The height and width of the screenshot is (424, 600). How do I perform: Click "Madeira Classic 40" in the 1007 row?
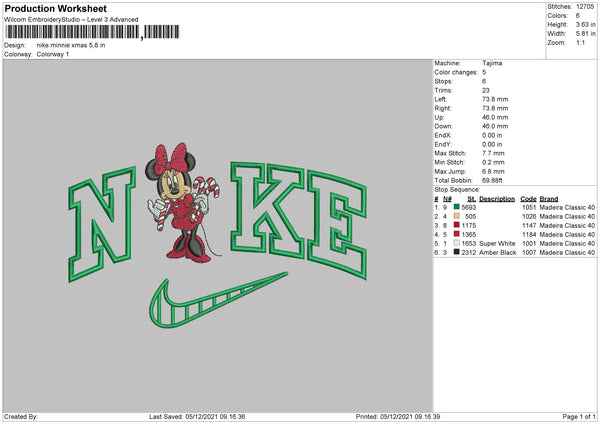coord(567,253)
